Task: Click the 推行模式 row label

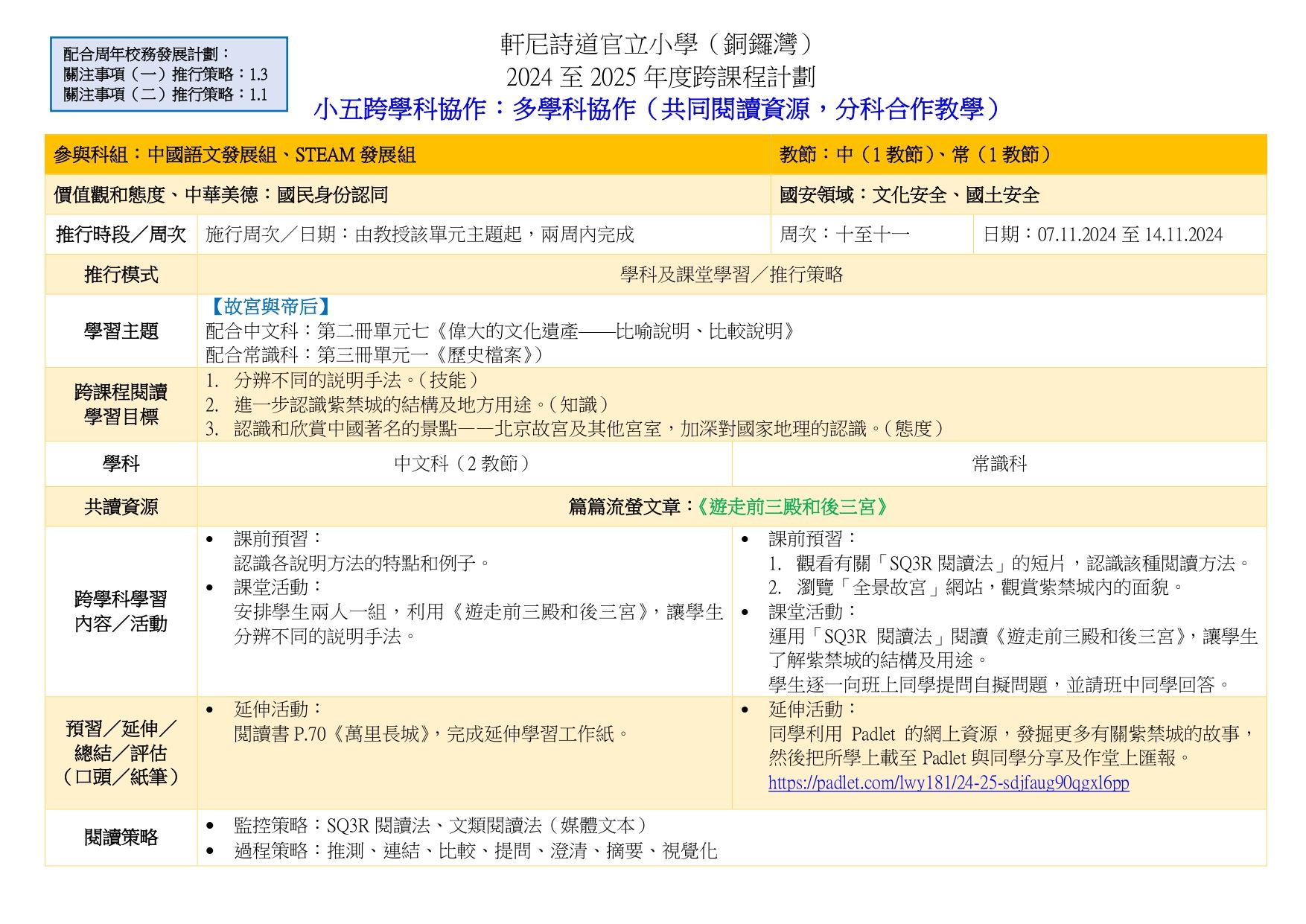Action: point(121,275)
